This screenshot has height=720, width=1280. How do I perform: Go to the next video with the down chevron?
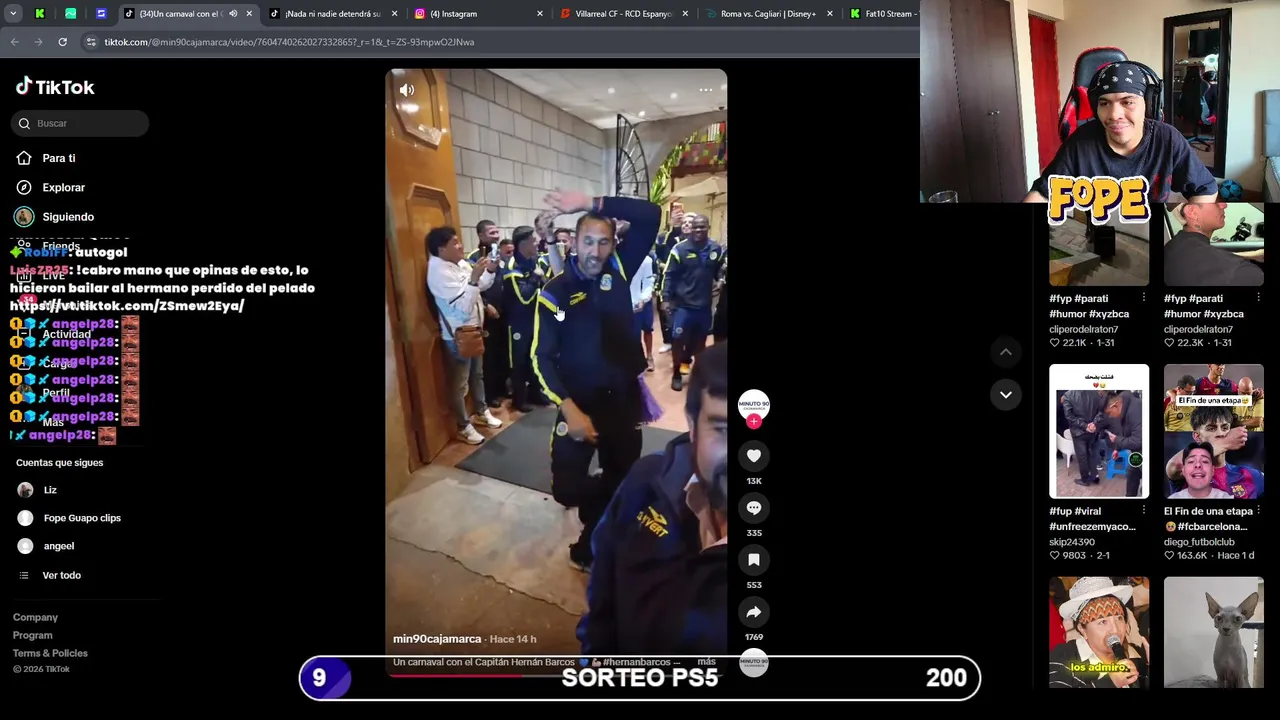[1006, 394]
